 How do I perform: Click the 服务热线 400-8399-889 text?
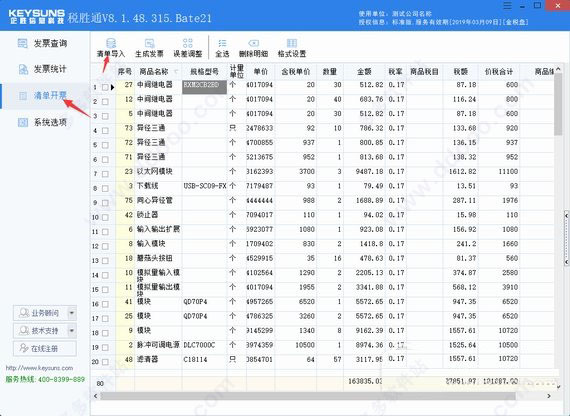[45, 379]
